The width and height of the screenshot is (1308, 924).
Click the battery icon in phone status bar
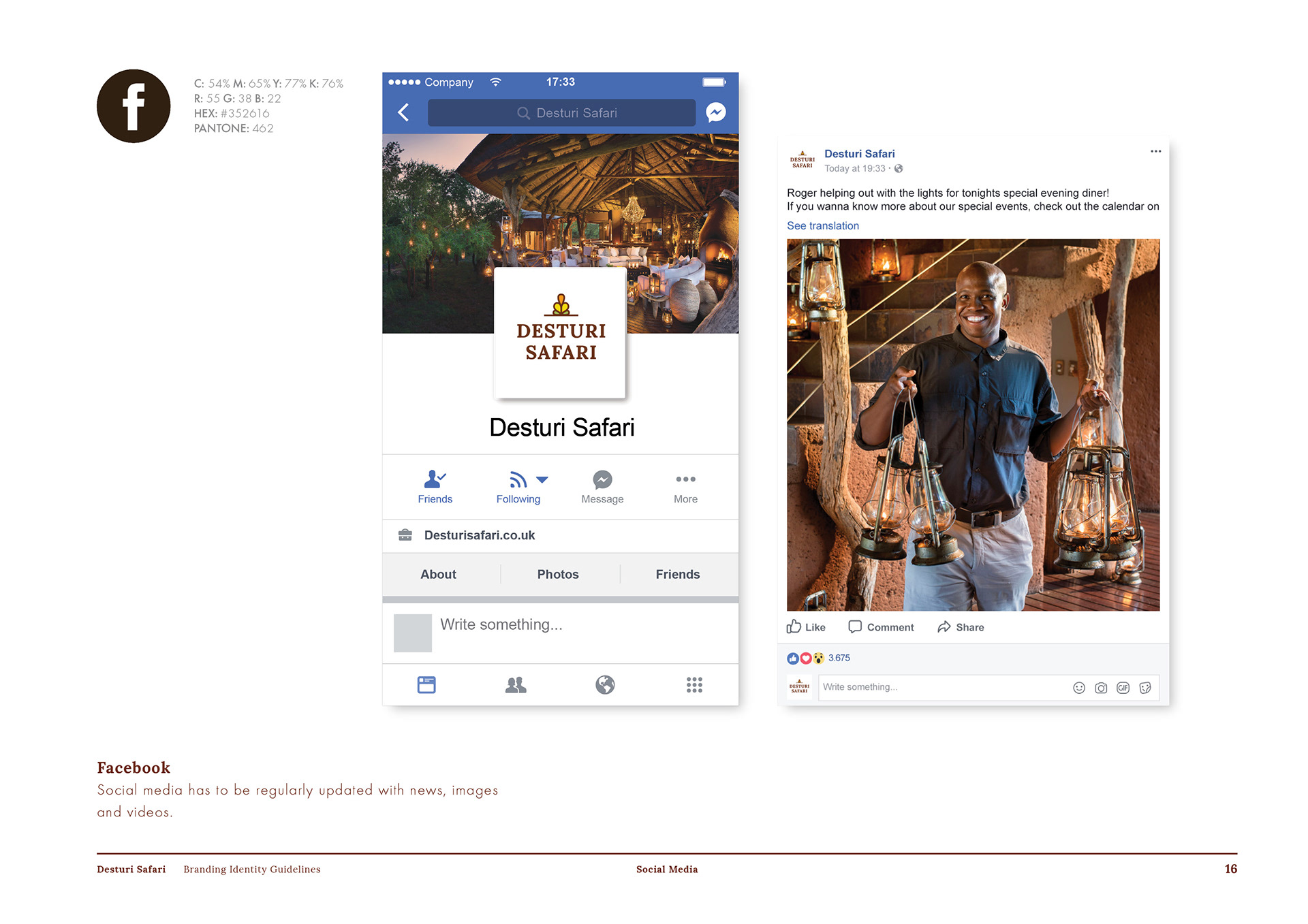pos(715,82)
